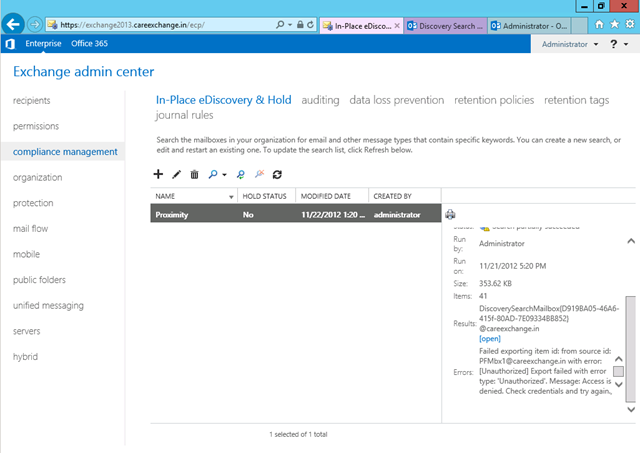Open servers in left navigation

point(27,331)
